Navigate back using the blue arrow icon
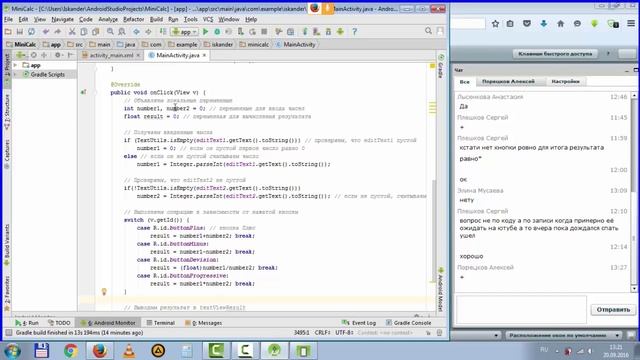The height and width of the screenshot is (360, 640). 136,31
